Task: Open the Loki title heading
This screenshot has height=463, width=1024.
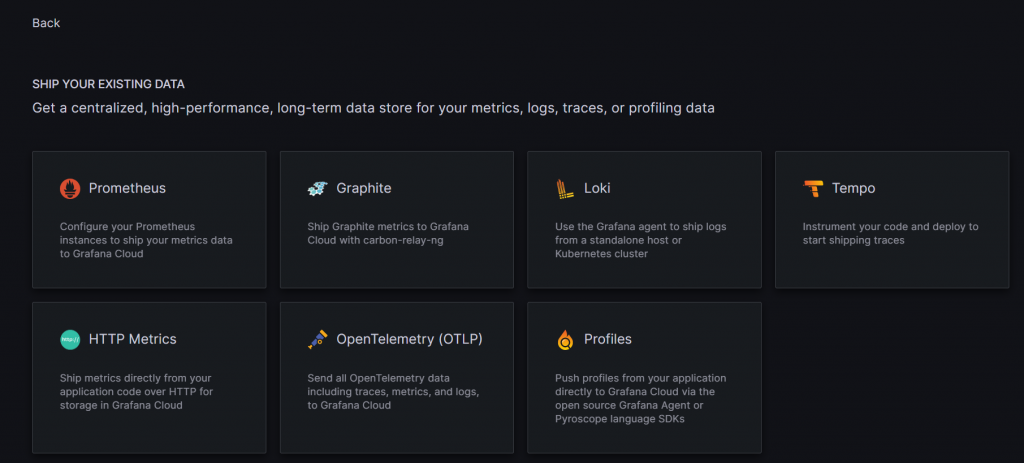Action: 597,188
